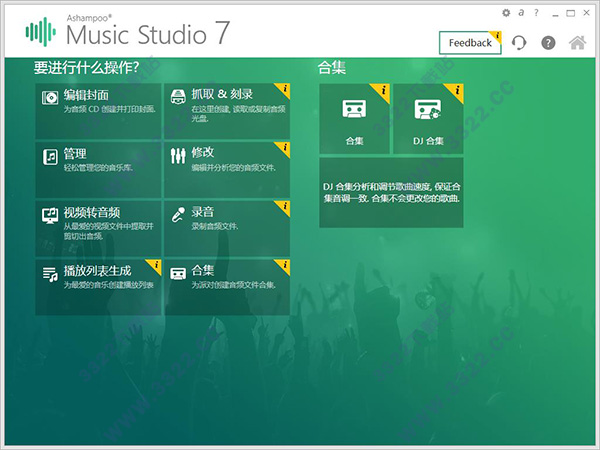This screenshot has width=600, height=450.
Task: Open support via the headset icon
Action: (519, 42)
